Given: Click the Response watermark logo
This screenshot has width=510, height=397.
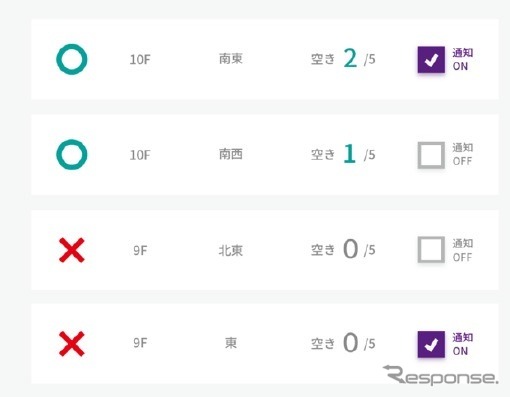Looking at the screenshot, I should [441, 375].
